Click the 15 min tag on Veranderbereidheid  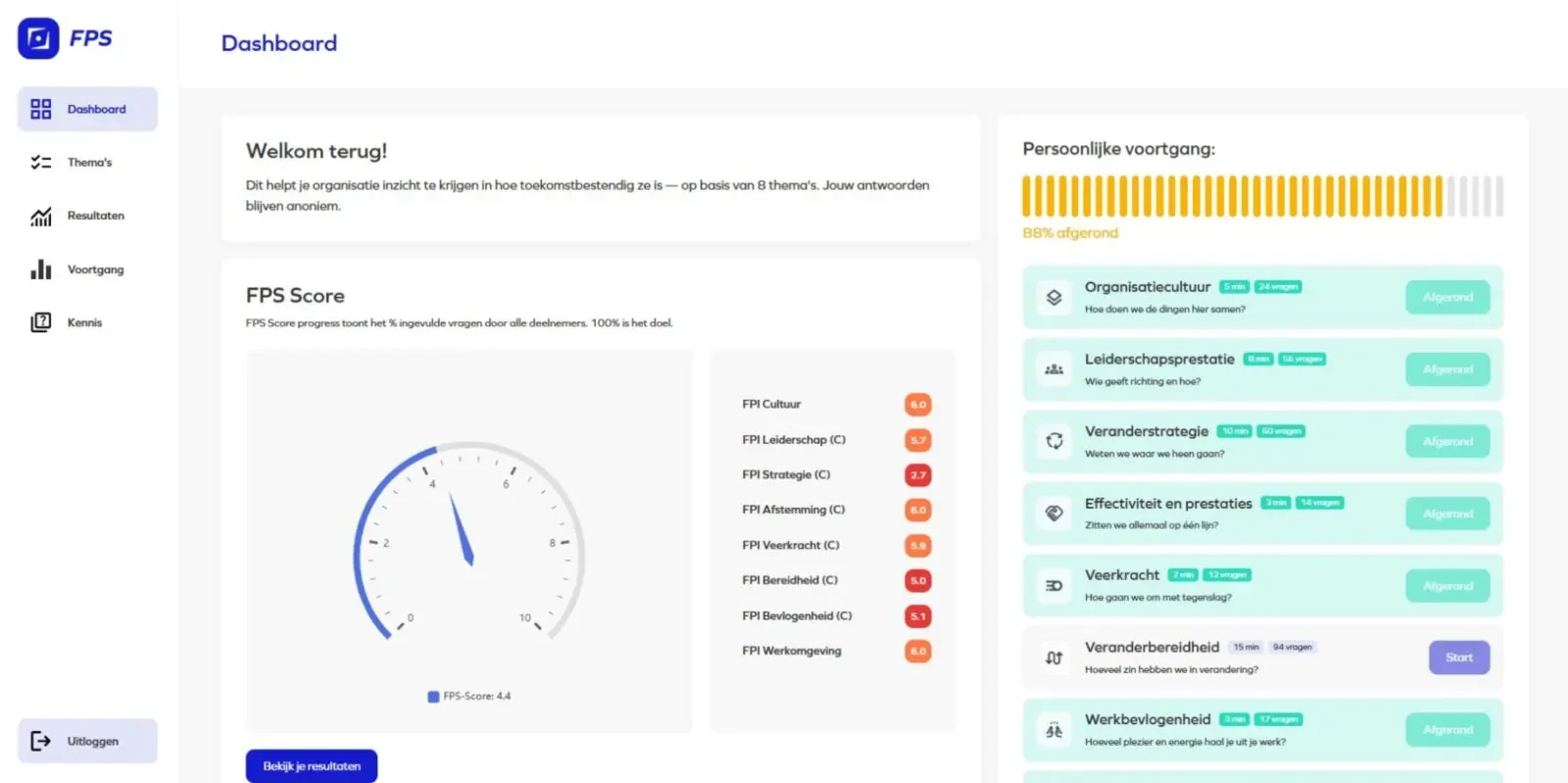point(1247,647)
